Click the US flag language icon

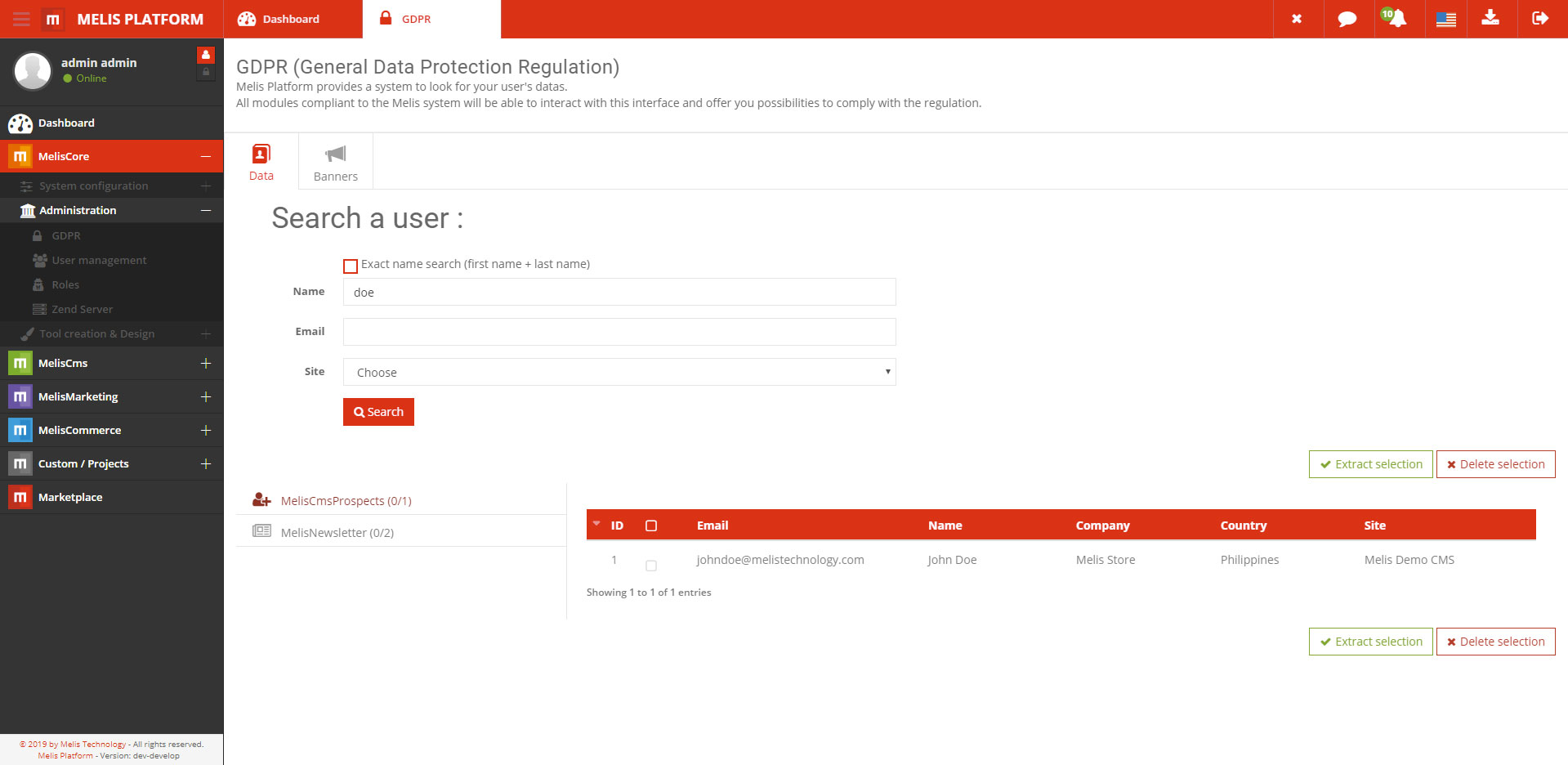click(x=1445, y=19)
